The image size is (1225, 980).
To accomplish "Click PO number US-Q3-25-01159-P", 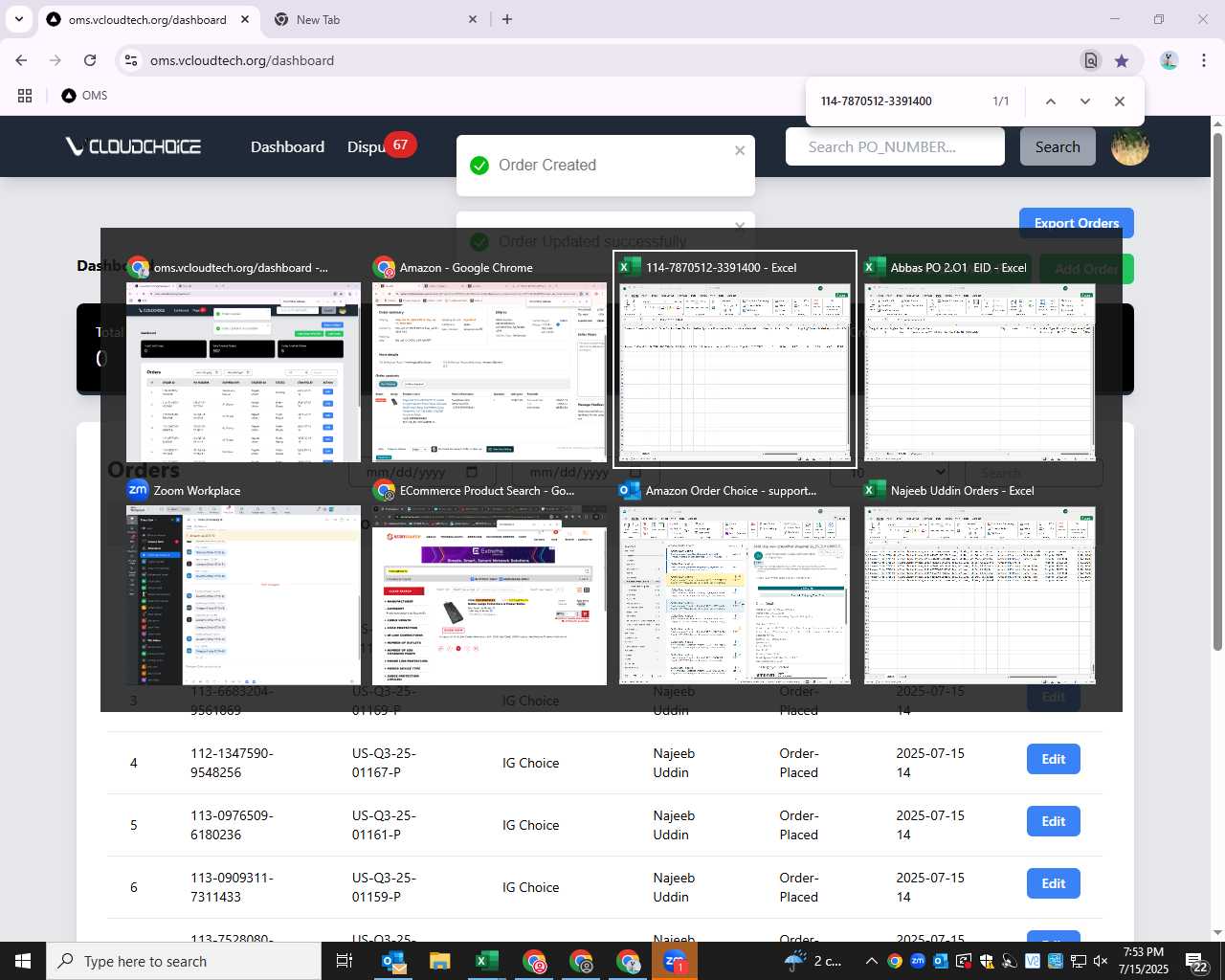I will click(384, 887).
